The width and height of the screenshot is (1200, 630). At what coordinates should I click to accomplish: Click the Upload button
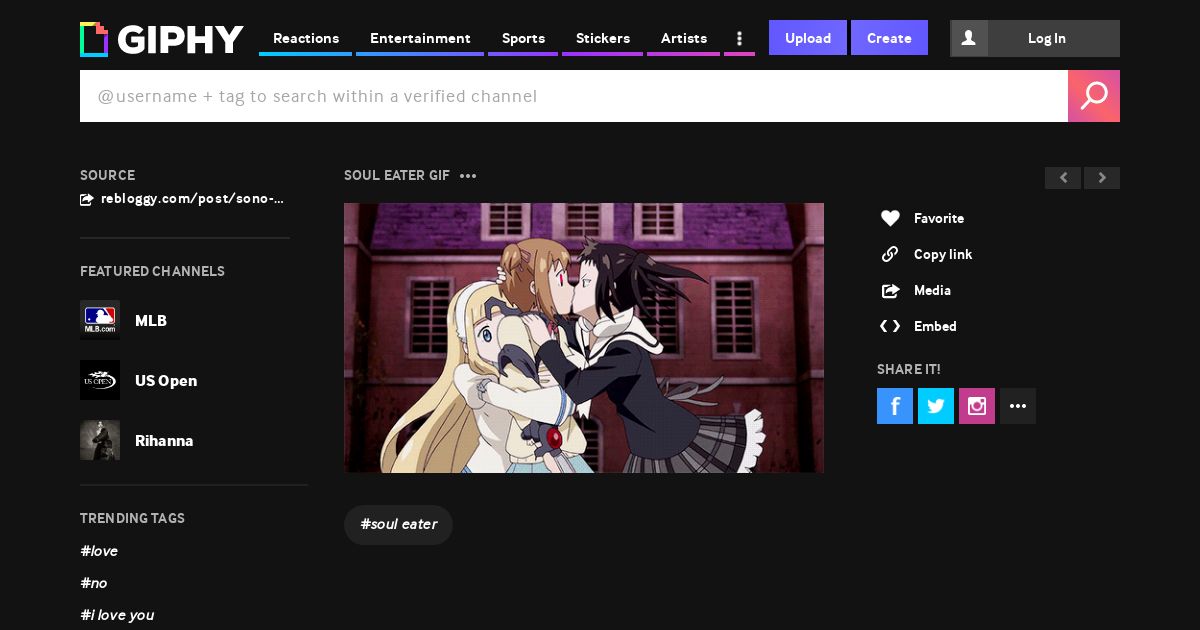tap(808, 38)
